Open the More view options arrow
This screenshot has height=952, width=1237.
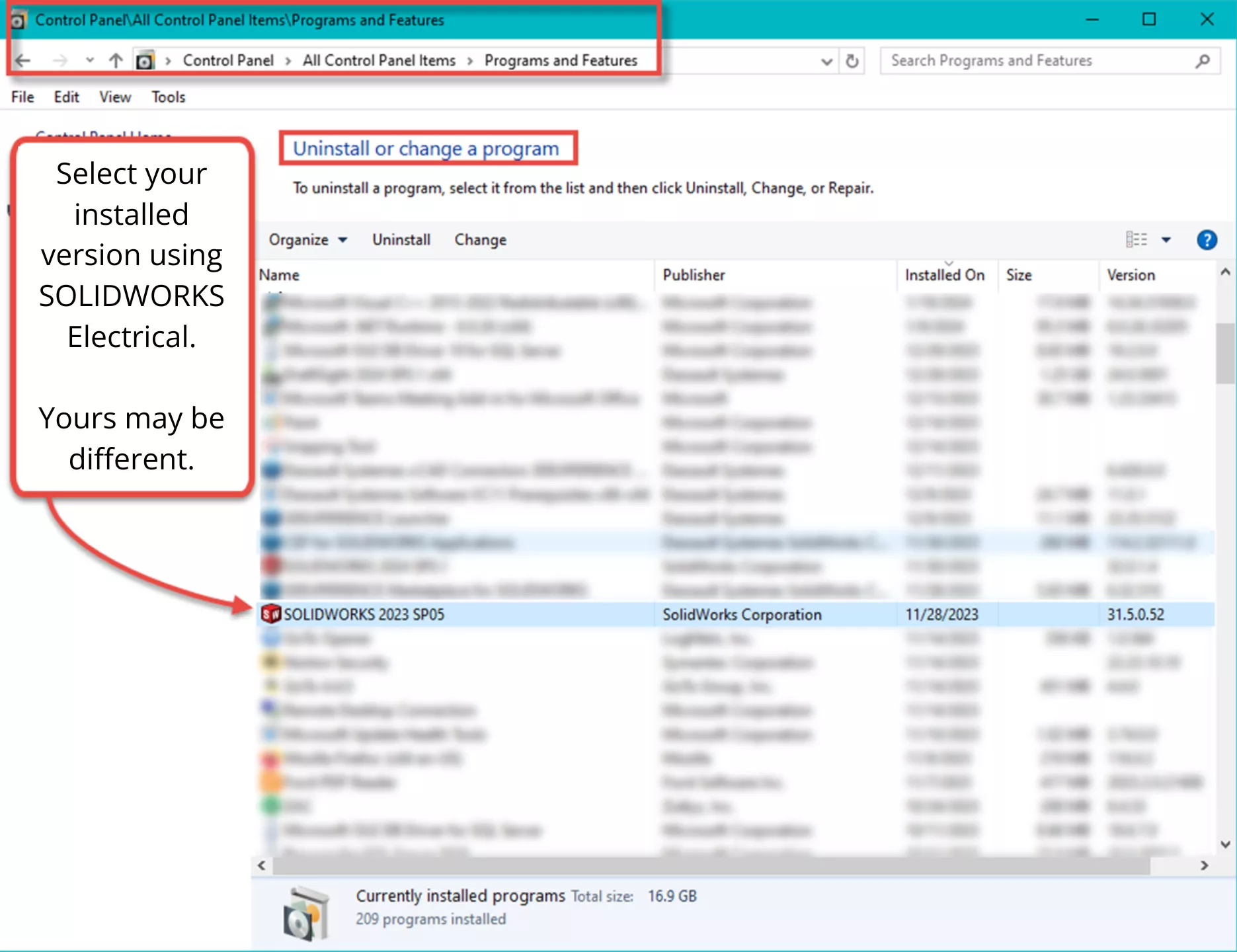coord(1166,240)
